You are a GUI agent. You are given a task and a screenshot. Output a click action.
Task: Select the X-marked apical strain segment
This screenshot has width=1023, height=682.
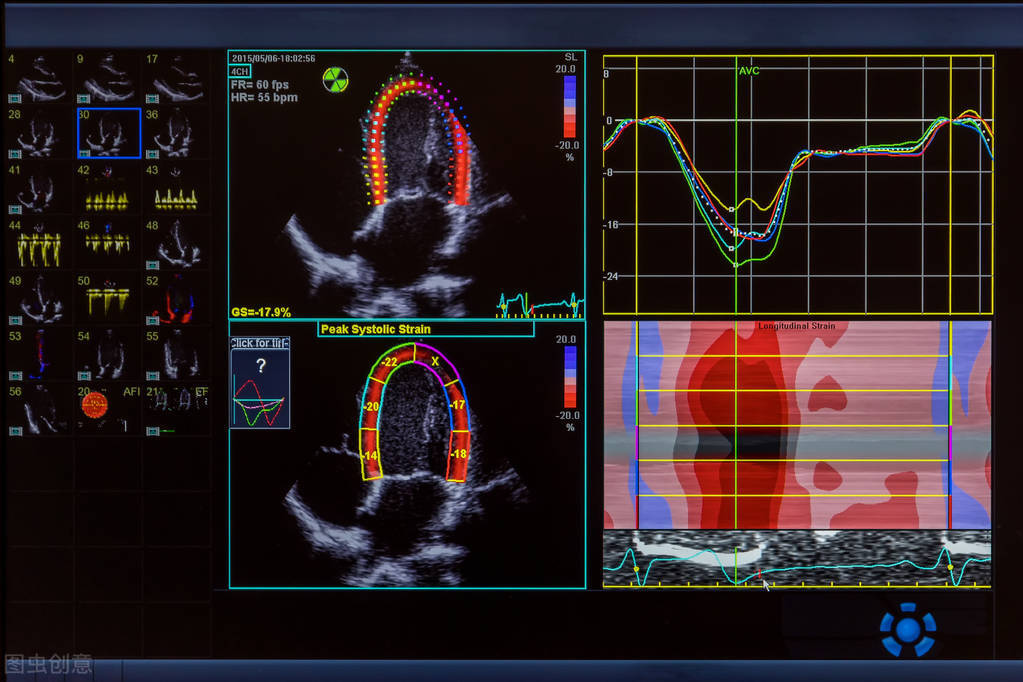click(x=434, y=361)
